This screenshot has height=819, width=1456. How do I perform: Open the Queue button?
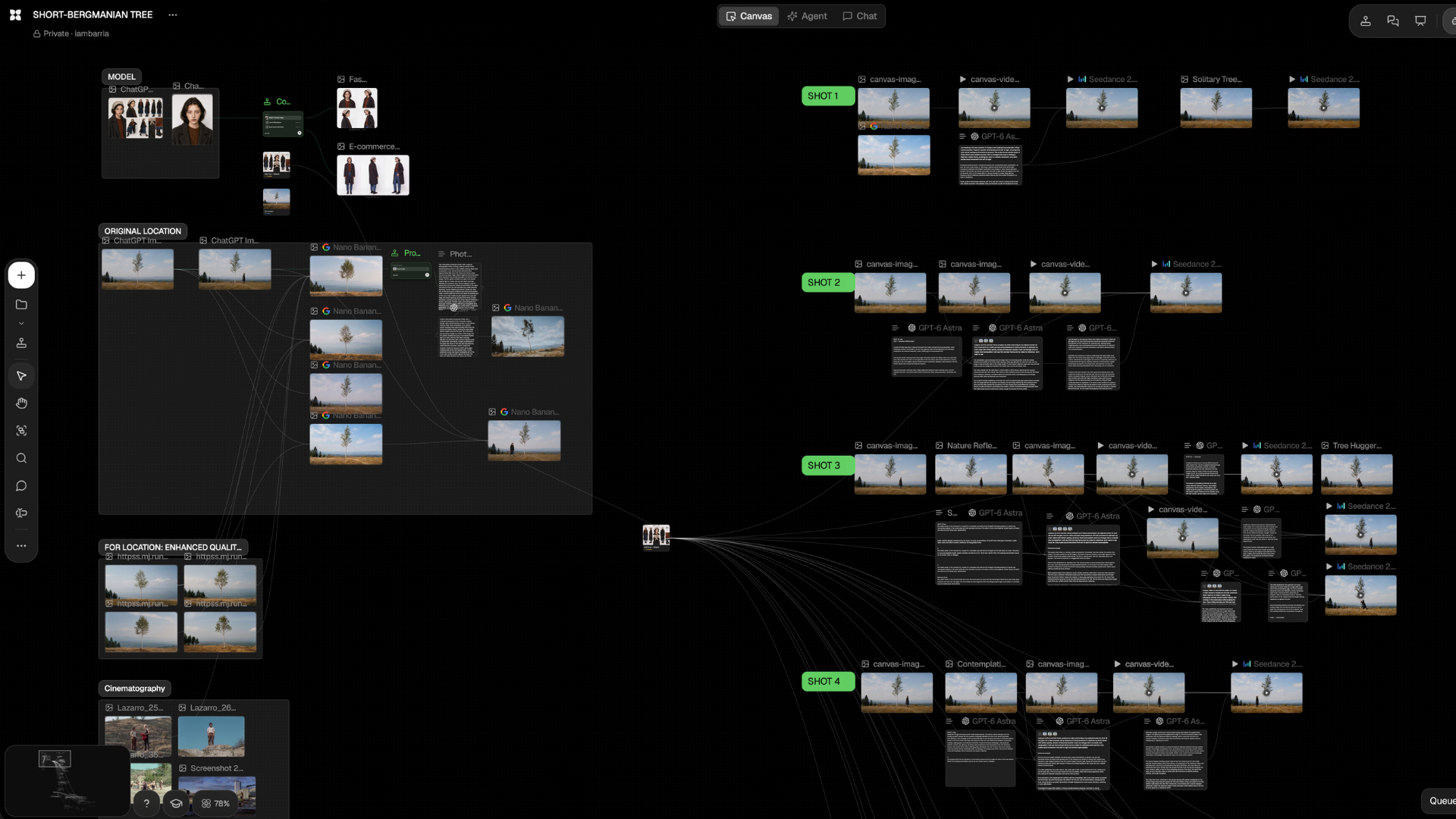tap(1441, 801)
